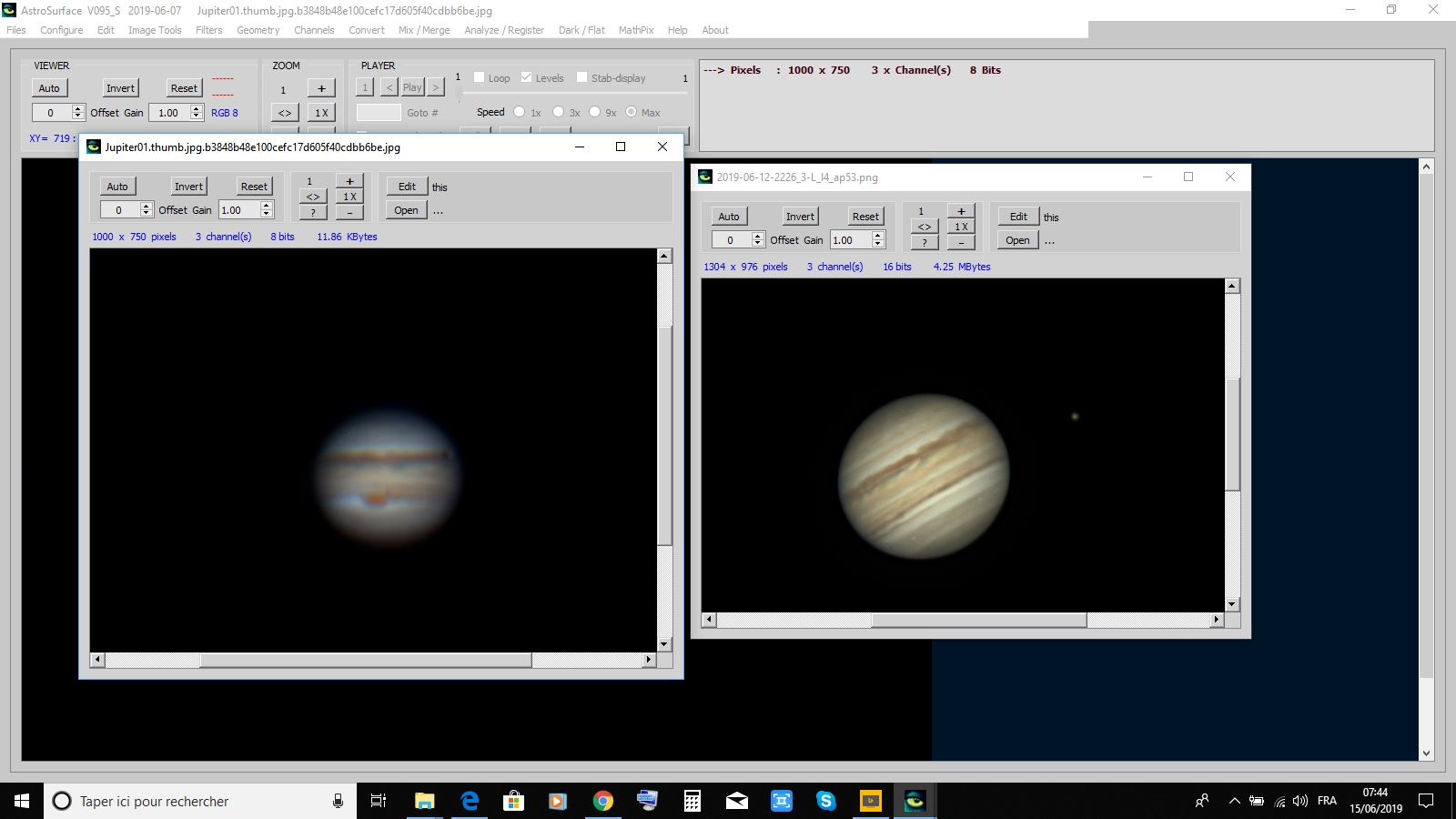Open Microsoft Edge from the taskbar
This screenshot has width=1456, height=819.
point(470,801)
